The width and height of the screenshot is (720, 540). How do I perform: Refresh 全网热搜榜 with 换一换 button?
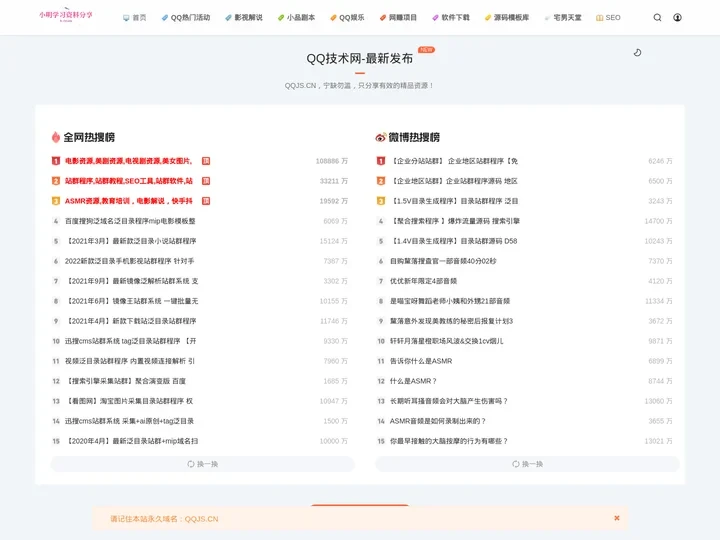(x=202, y=464)
